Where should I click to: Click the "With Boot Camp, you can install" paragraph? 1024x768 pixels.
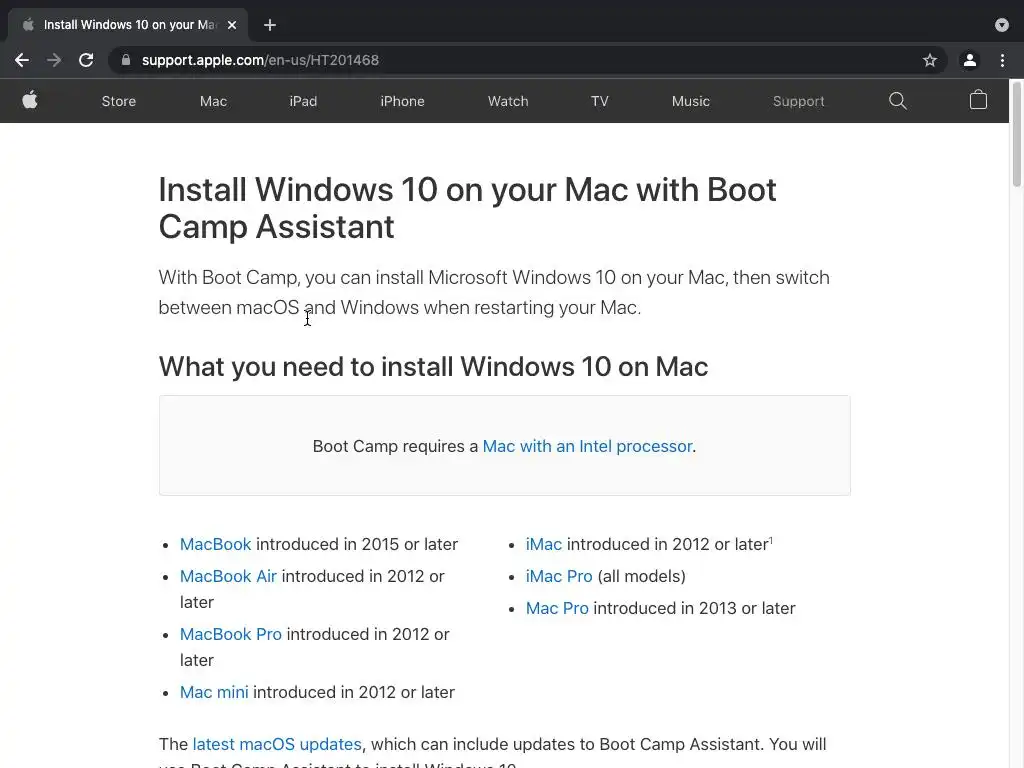[494, 292]
